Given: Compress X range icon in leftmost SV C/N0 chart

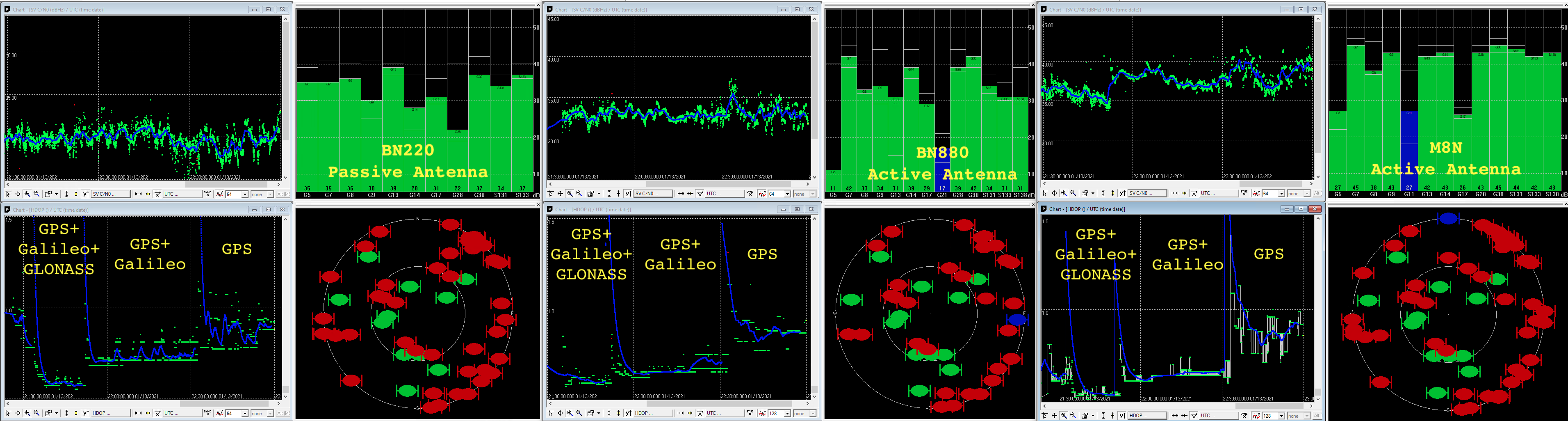Looking at the screenshot, I should [148, 194].
